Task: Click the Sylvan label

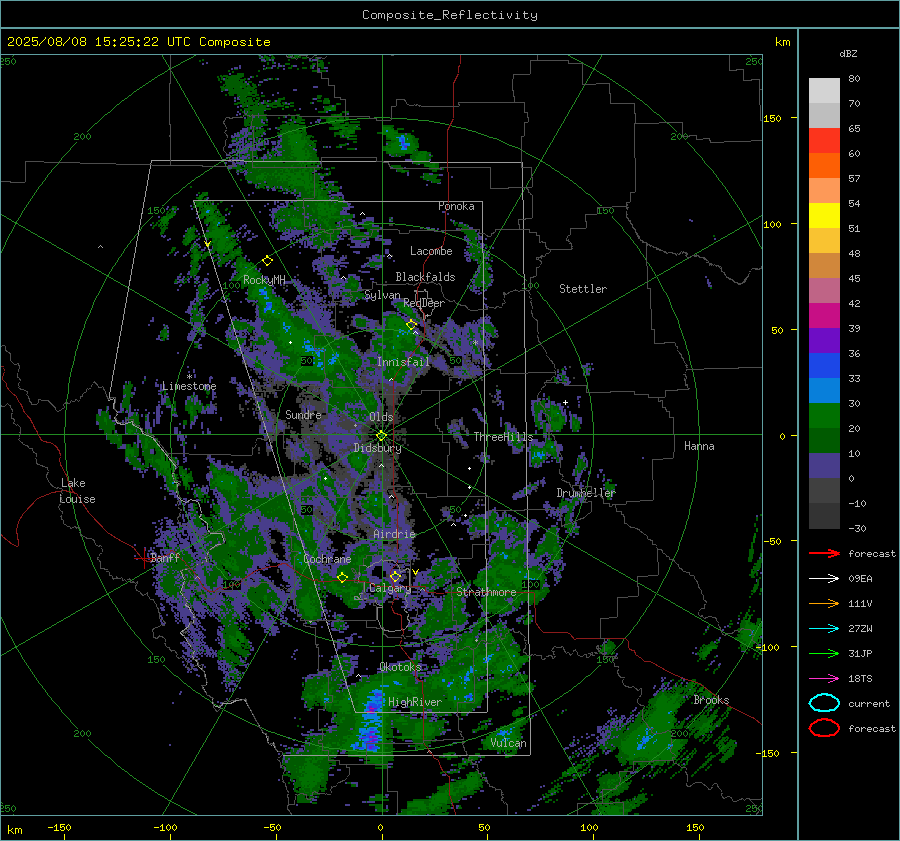Action: [382, 295]
